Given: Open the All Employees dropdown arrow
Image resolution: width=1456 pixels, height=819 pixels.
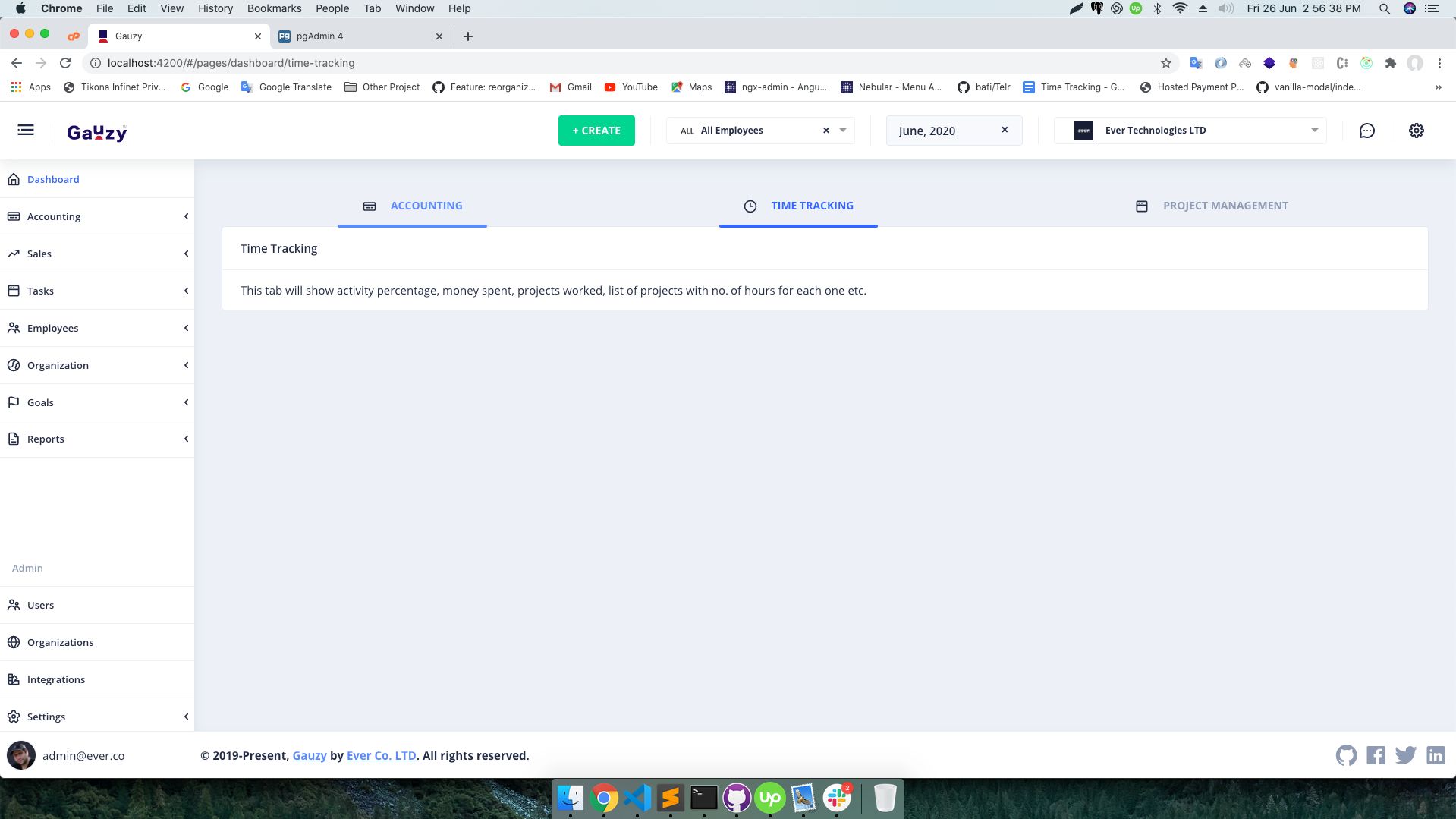Looking at the screenshot, I should [x=842, y=131].
